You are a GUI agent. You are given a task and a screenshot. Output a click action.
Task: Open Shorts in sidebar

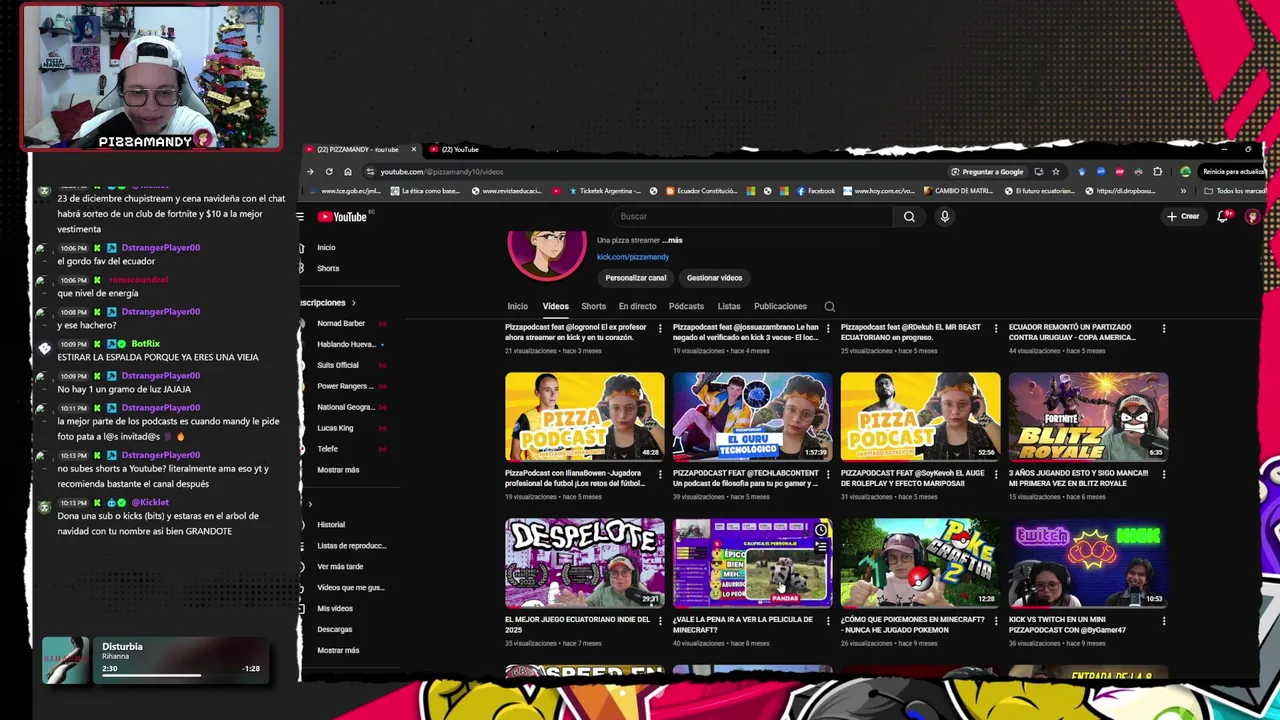(328, 269)
